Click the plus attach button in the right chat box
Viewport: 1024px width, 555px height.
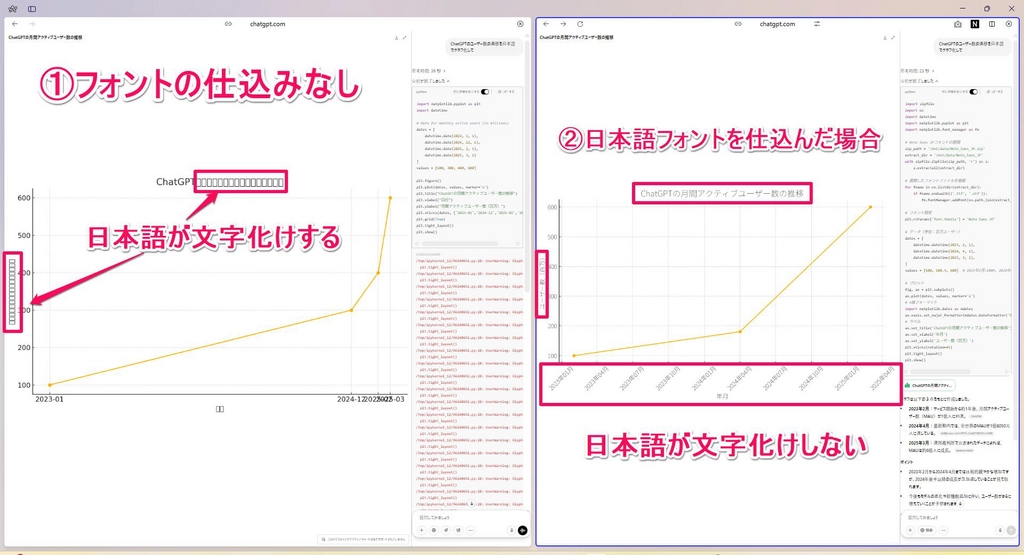click(x=910, y=530)
